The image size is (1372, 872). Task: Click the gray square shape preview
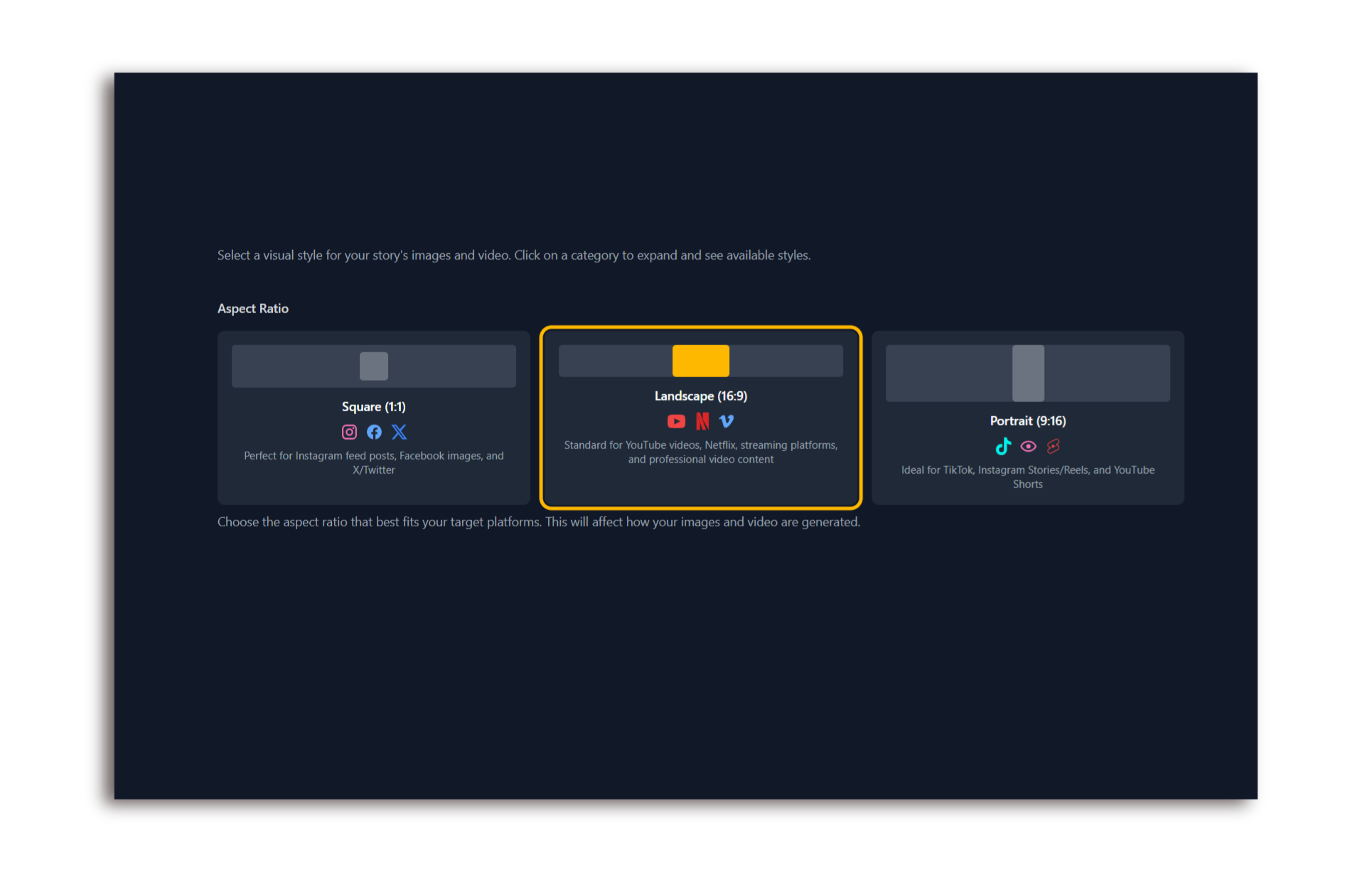pos(374,366)
